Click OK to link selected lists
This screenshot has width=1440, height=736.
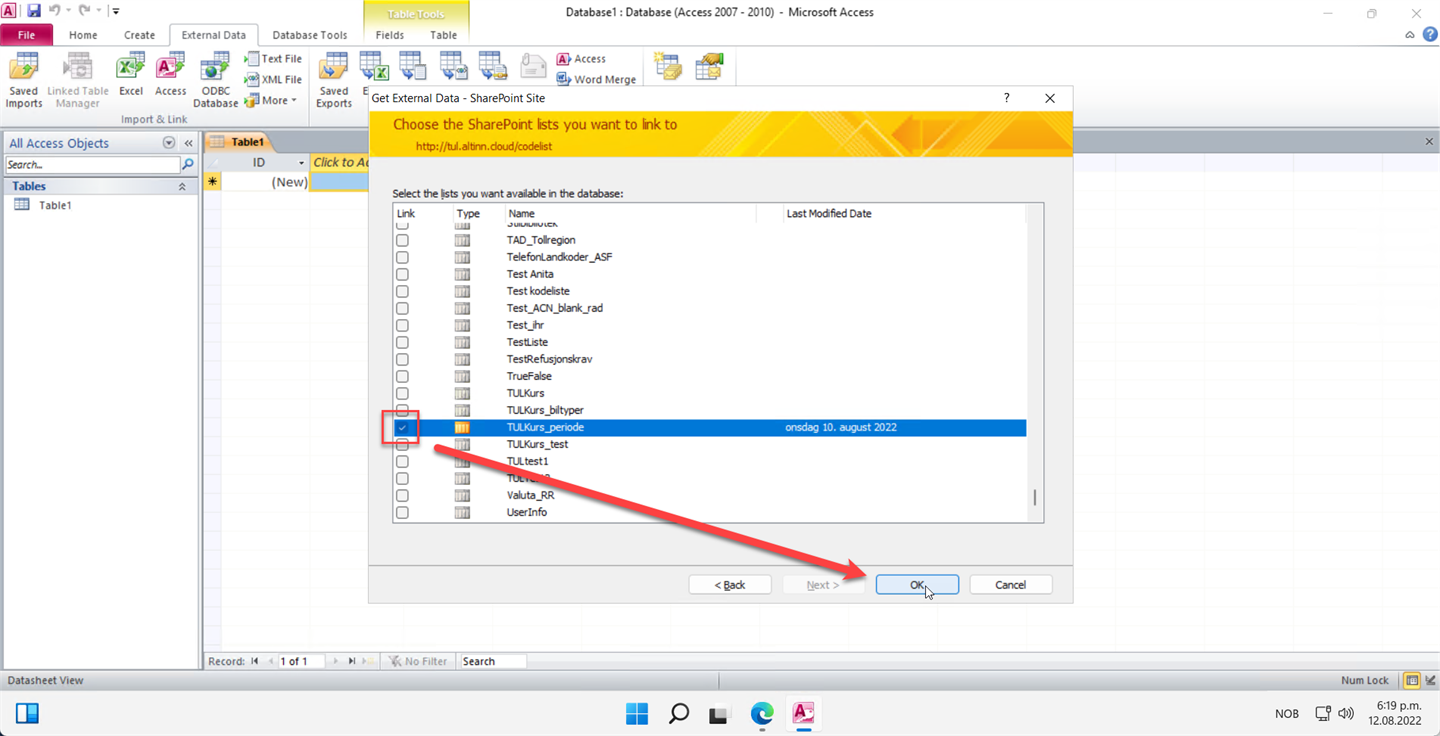917,585
